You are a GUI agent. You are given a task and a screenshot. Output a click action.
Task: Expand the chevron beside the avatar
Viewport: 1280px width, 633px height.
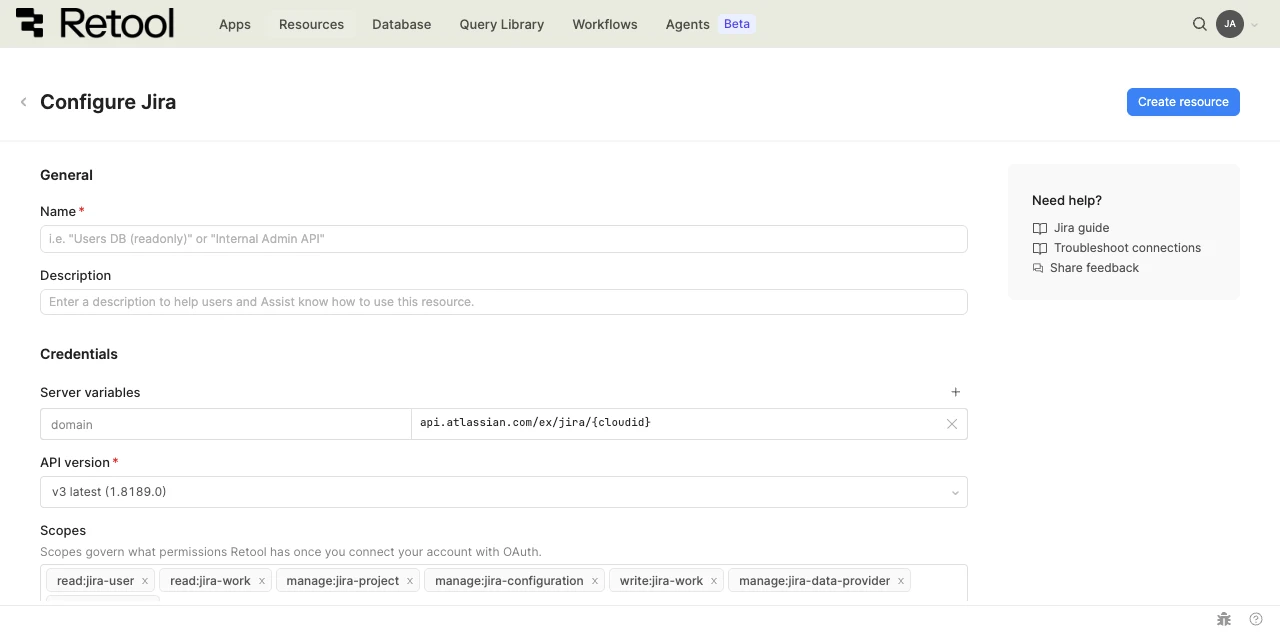tap(1254, 25)
